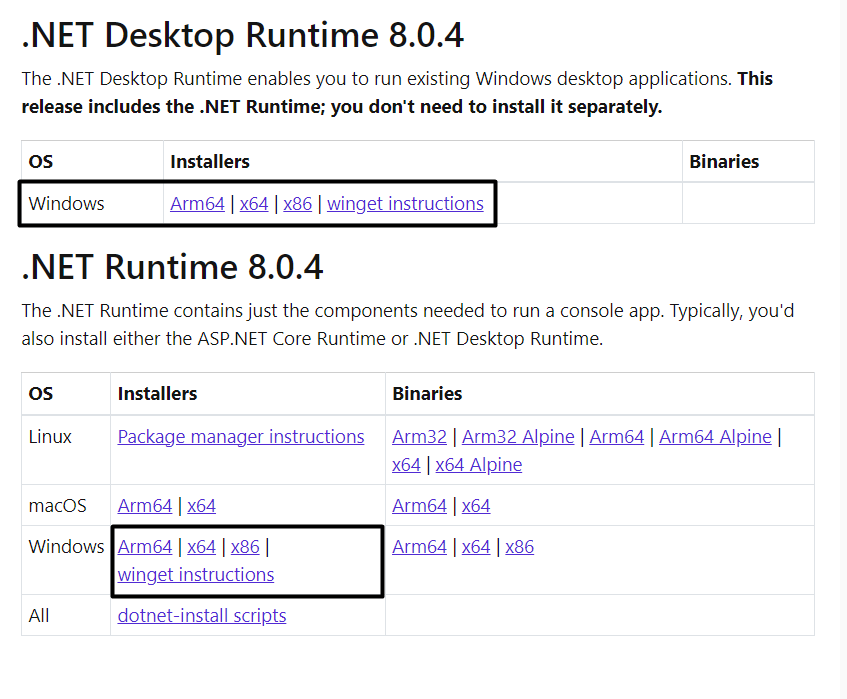
Task: Download Linux Arm32 Alpine binaries
Action: pos(518,437)
